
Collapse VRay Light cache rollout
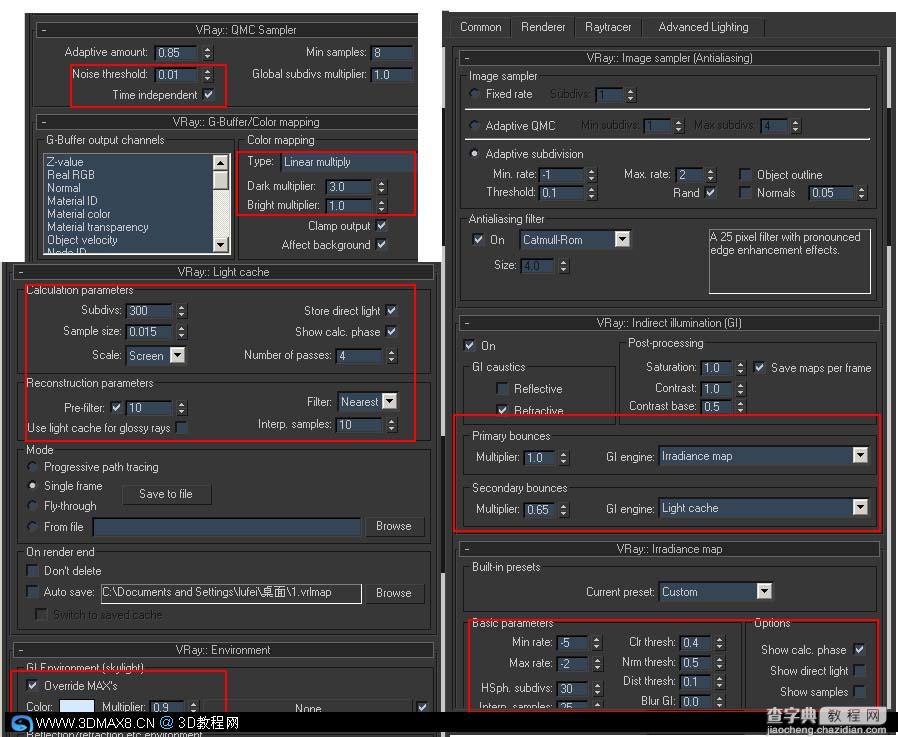21,272
